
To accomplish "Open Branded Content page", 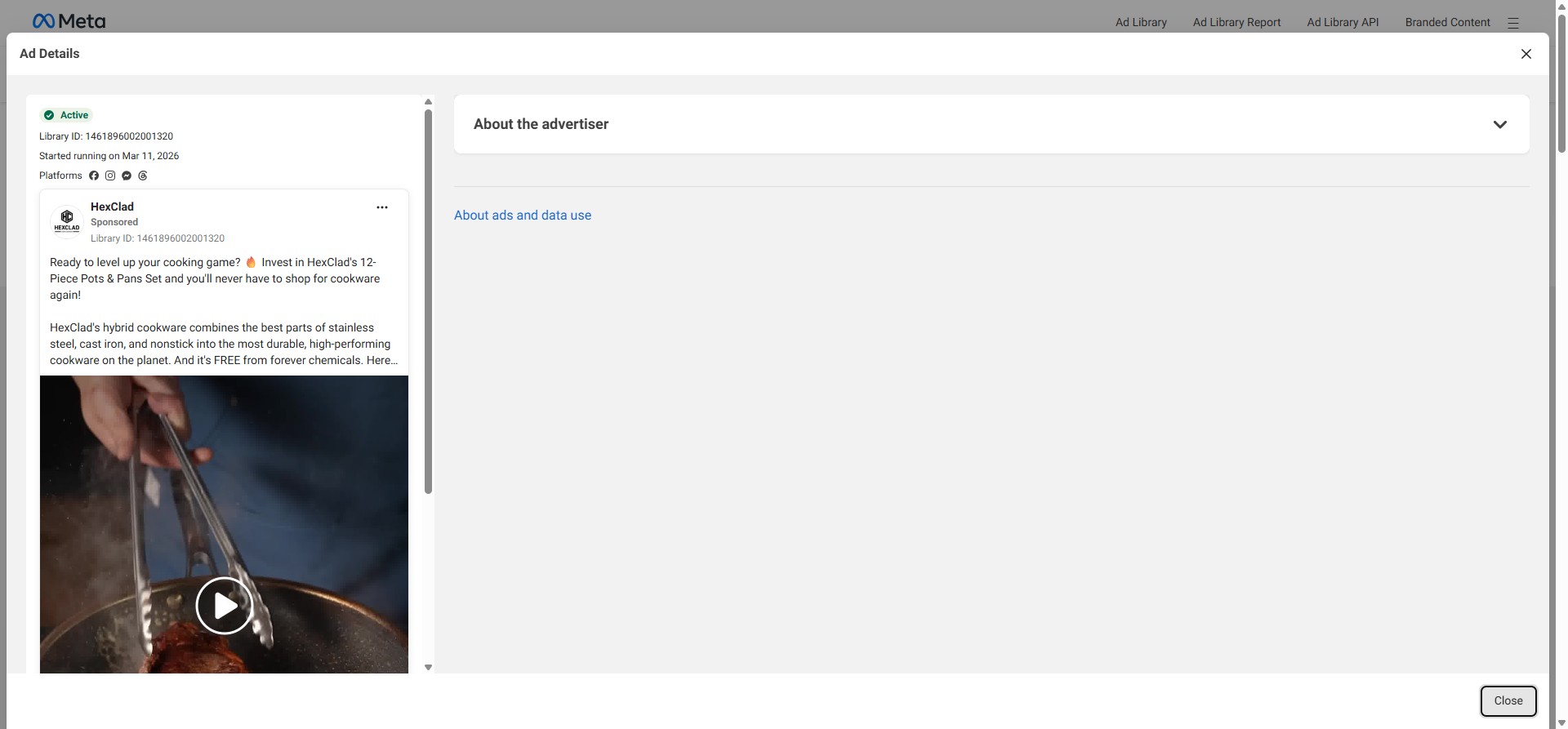I will pyautogui.click(x=1447, y=22).
